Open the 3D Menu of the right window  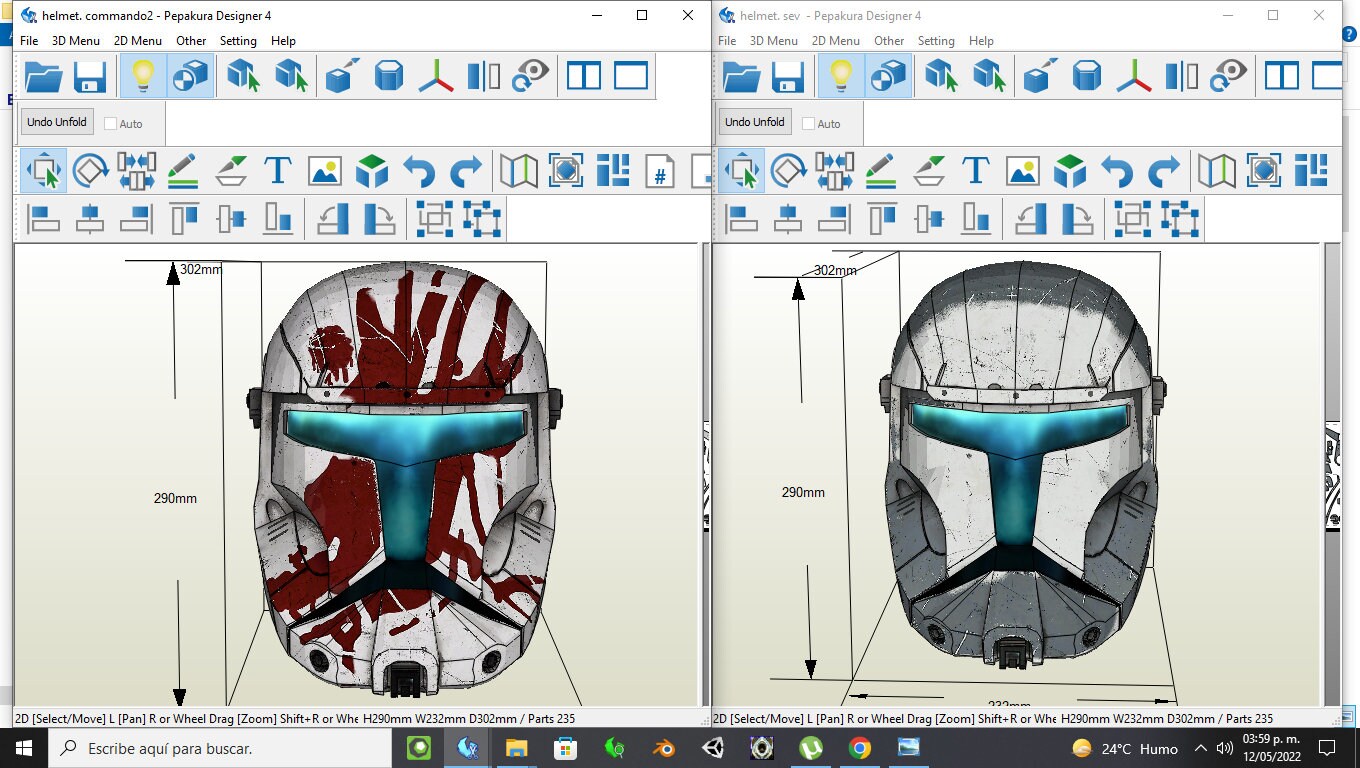[772, 41]
